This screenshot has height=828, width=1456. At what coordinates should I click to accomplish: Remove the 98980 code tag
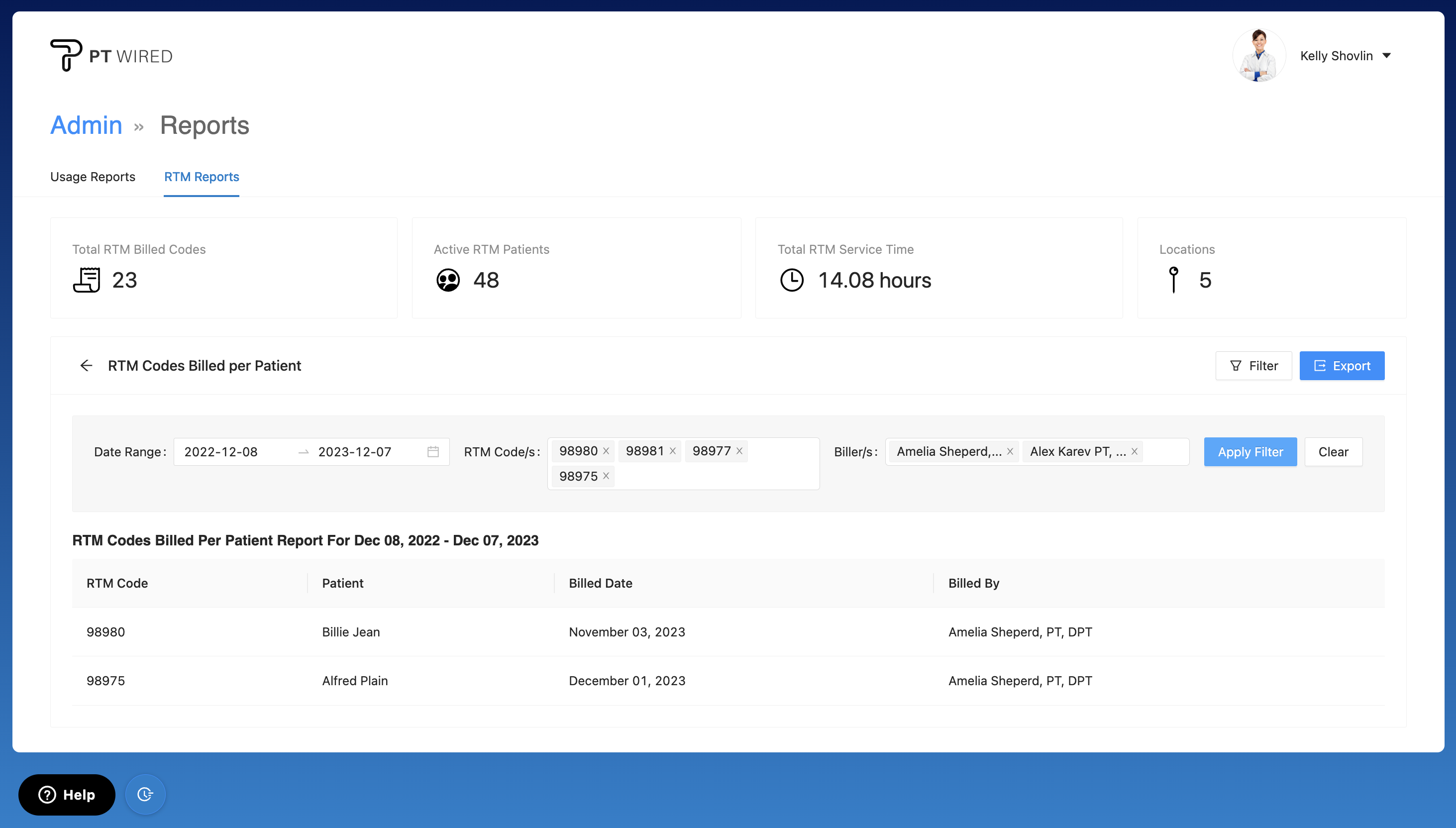(x=606, y=451)
